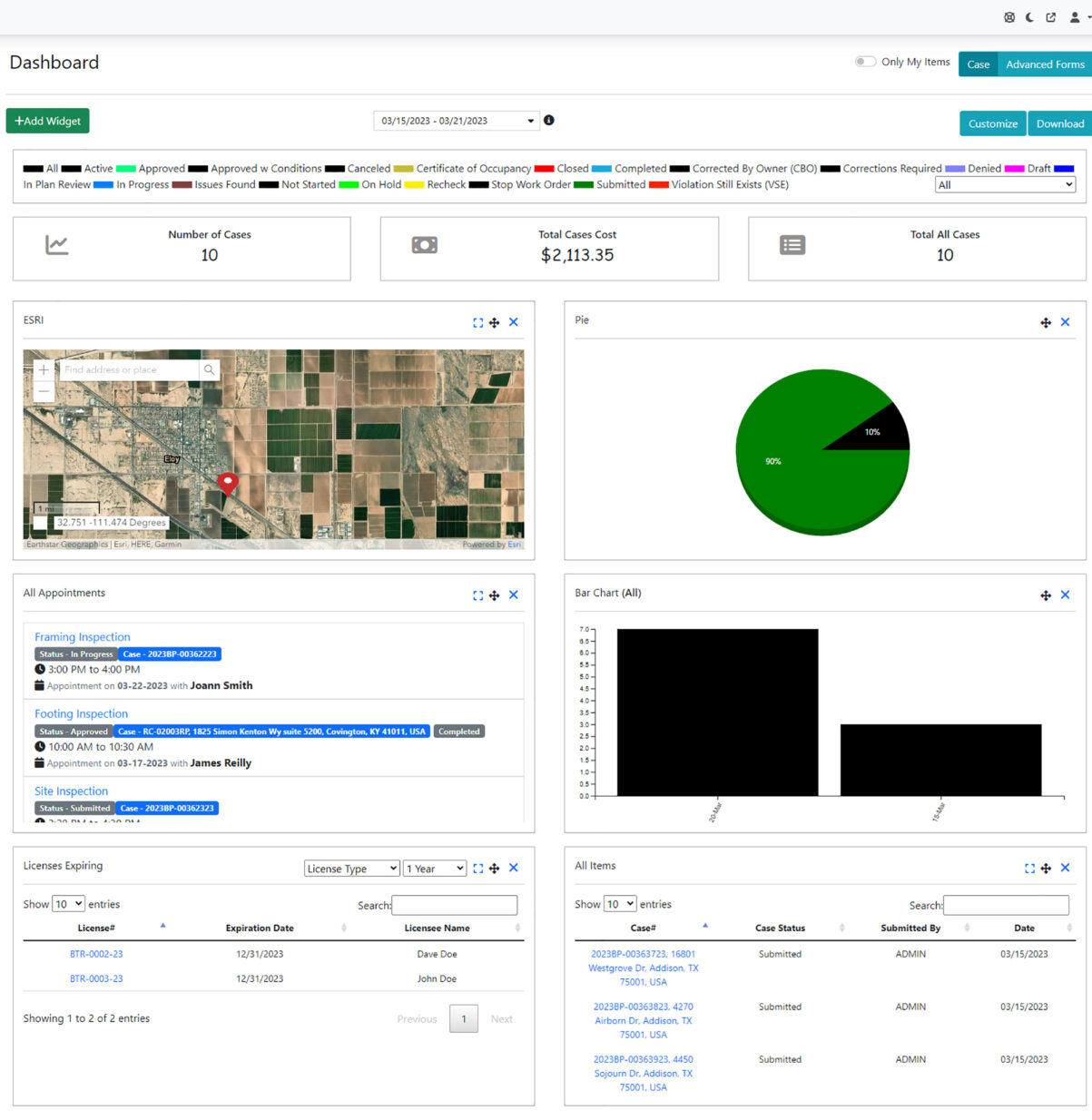Click the Add Widget button
The width and height of the screenshot is (1092, 1120).
(x=47, y=121)
